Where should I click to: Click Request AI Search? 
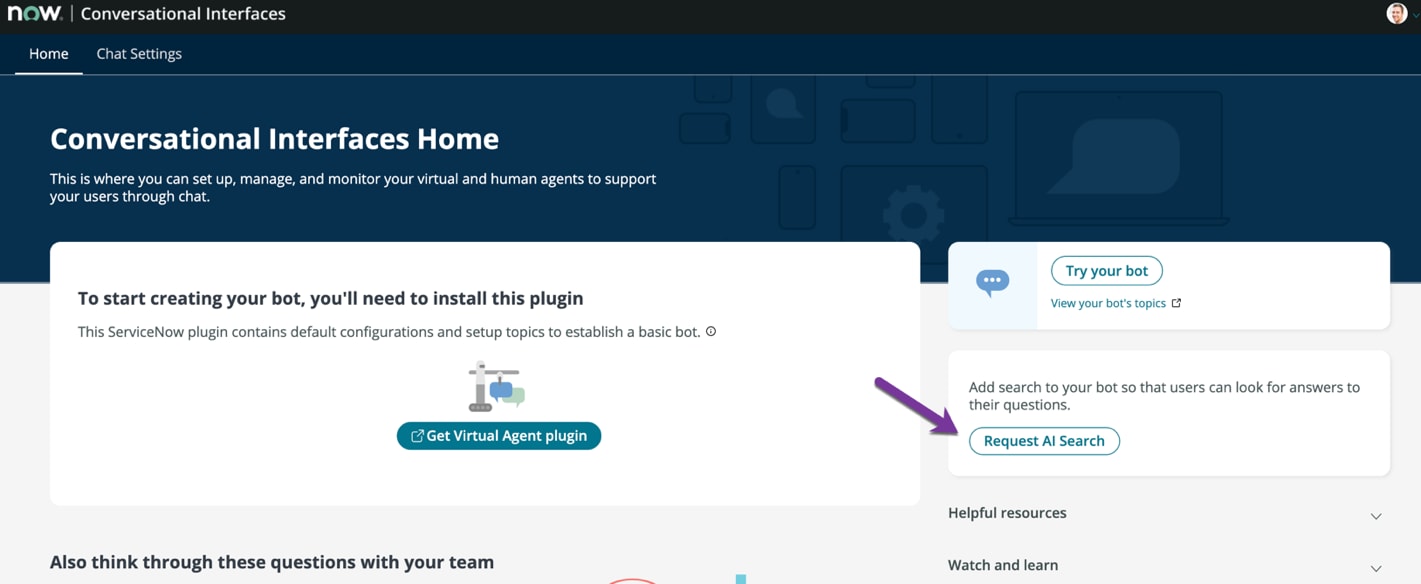pos(1044,440)
